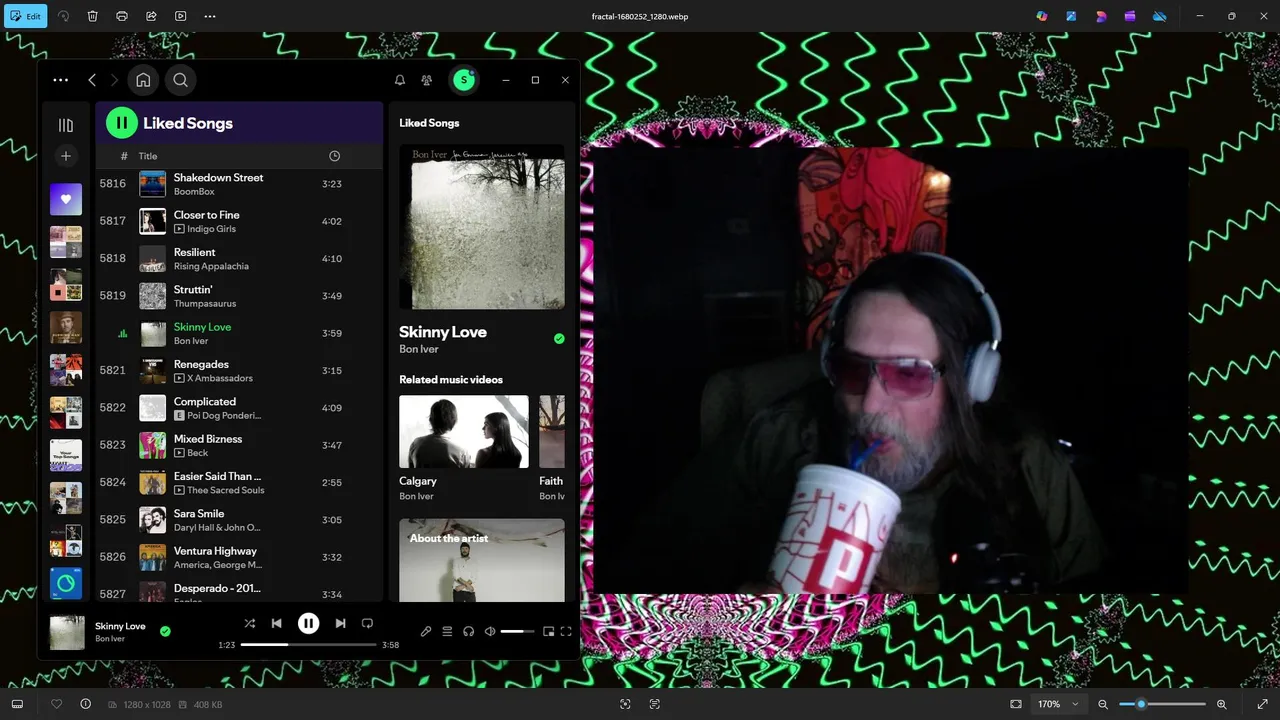The image size is (1280, 720).
Task: Share the photo via the share icon
Action: (x=151, y=16)
